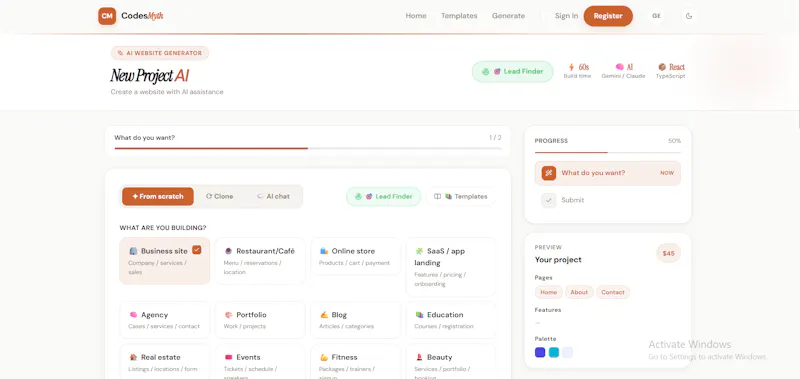
Task: Click the Fitness flexed arm icon
Action: (323, 357)
